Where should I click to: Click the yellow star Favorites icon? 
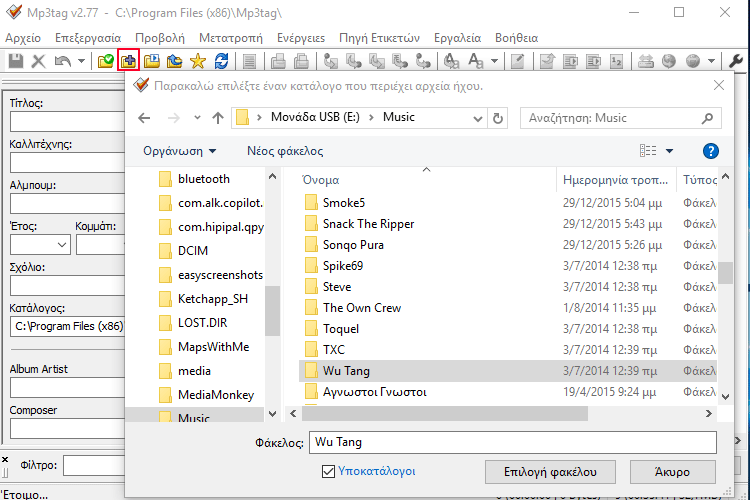[198, 61]
